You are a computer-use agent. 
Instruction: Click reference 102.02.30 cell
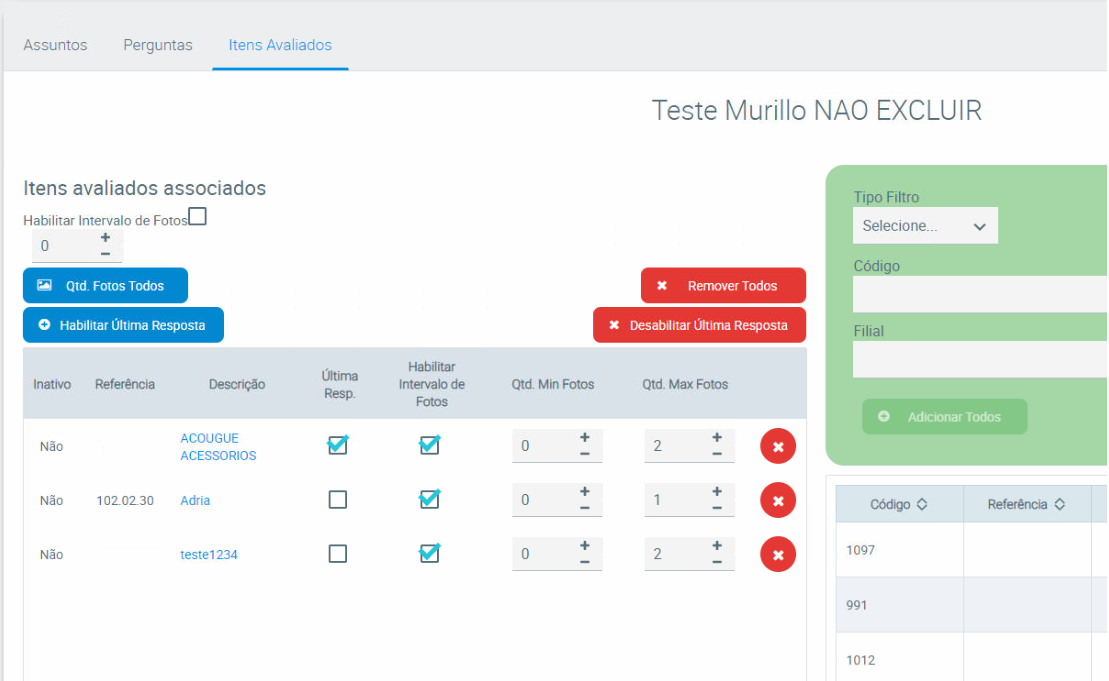pyautogui.click(x=125, y=501)
